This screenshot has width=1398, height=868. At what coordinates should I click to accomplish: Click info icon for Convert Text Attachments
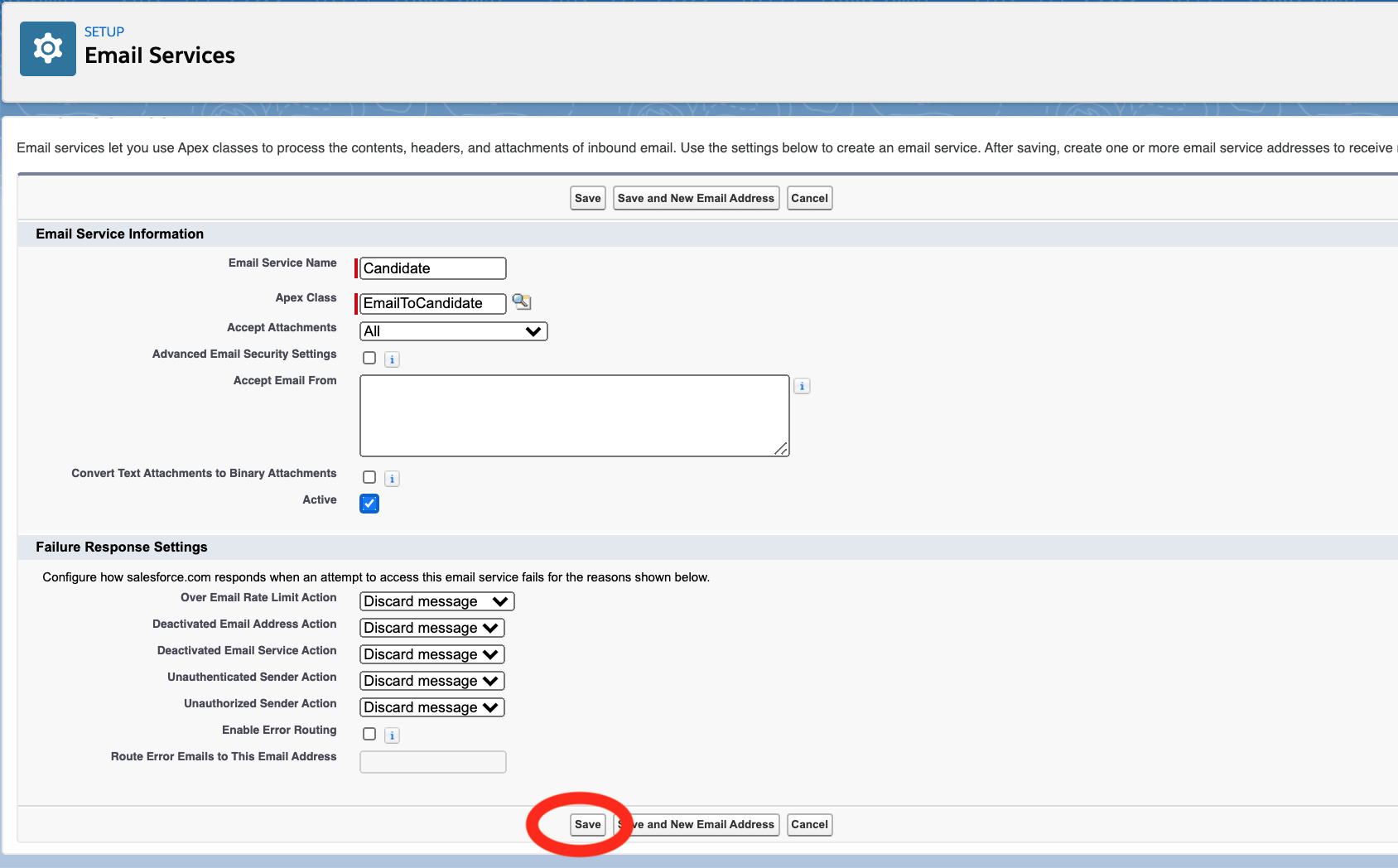[392, 479]
